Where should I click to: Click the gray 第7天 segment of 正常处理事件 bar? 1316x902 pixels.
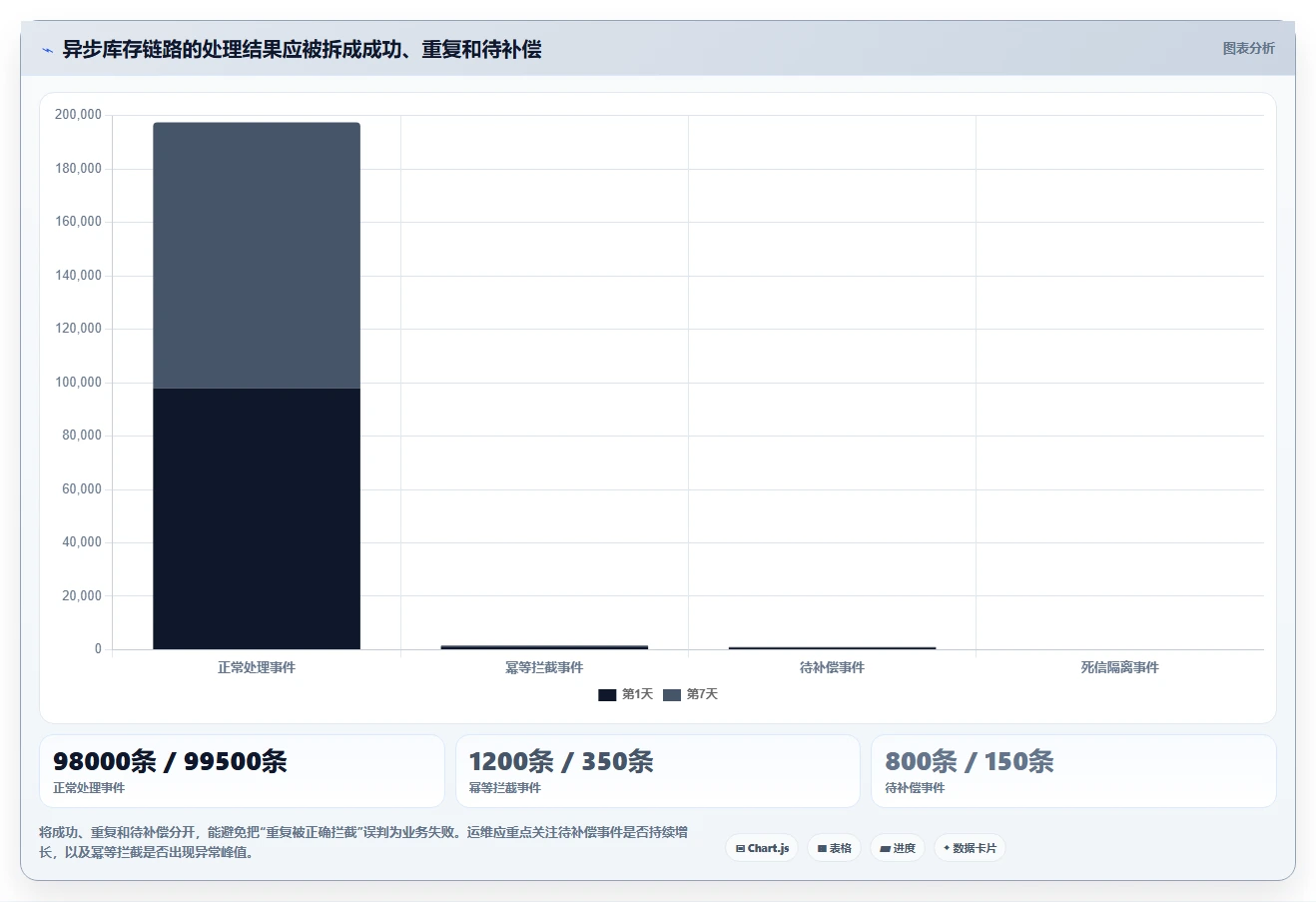coord(257,256)
